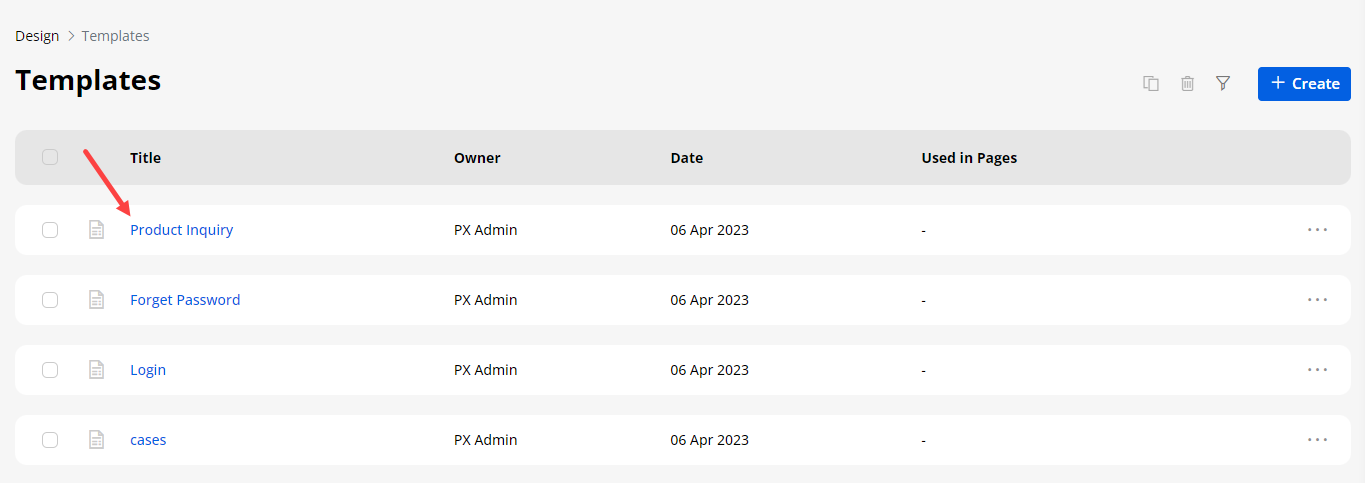The image size is (1365, 483).
Task: Open the Forget Password template link
Action: coord(185,300)
